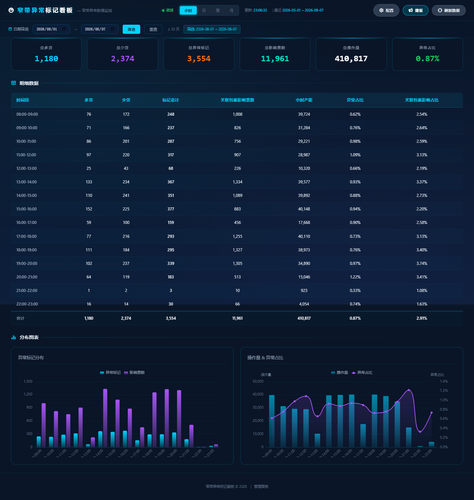The image size is (474, 500).
Task: Click the total 3,554 in the totals row
Action: coord(171,318)
